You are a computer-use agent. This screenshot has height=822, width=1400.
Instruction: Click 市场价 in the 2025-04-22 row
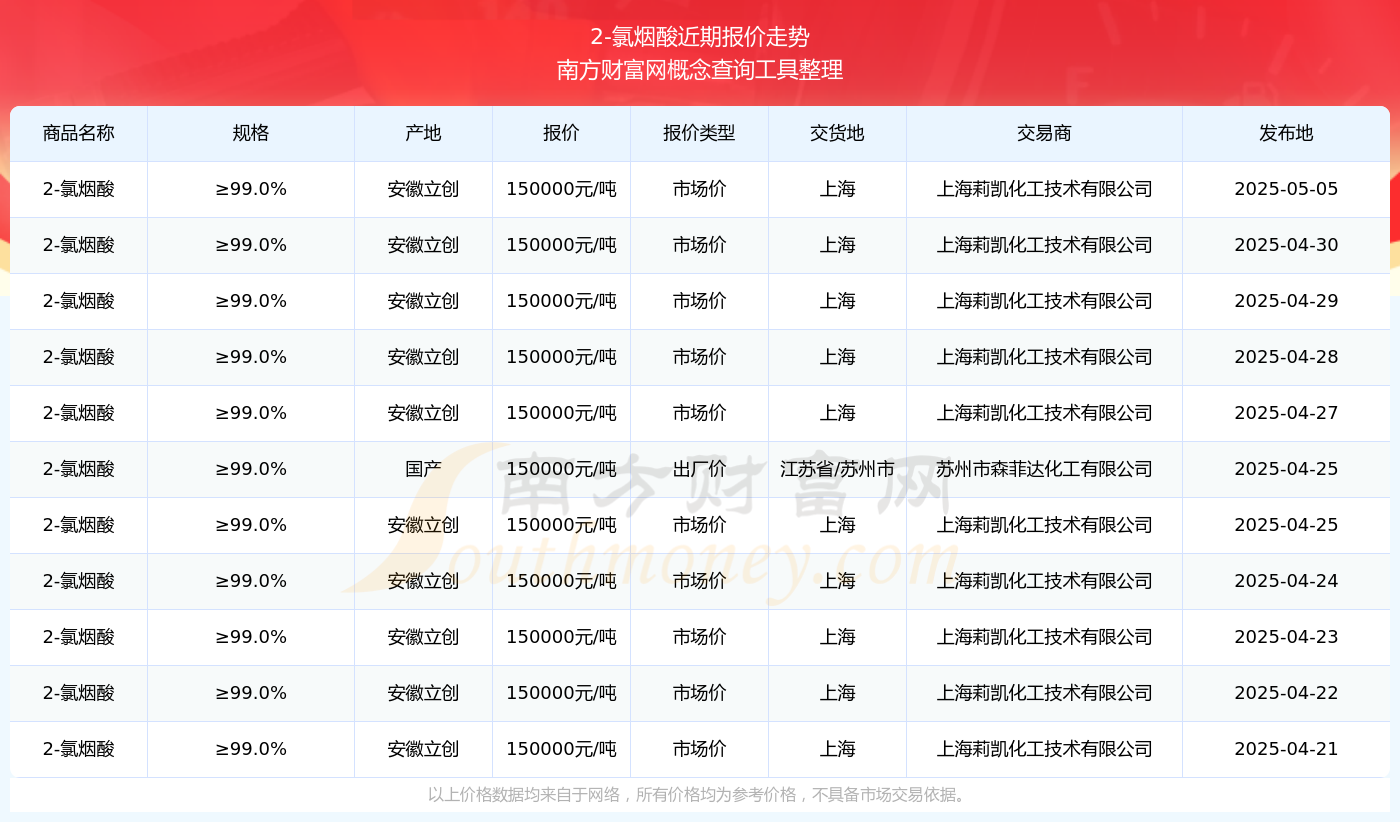pyautogui.click(x=699, y=693)
